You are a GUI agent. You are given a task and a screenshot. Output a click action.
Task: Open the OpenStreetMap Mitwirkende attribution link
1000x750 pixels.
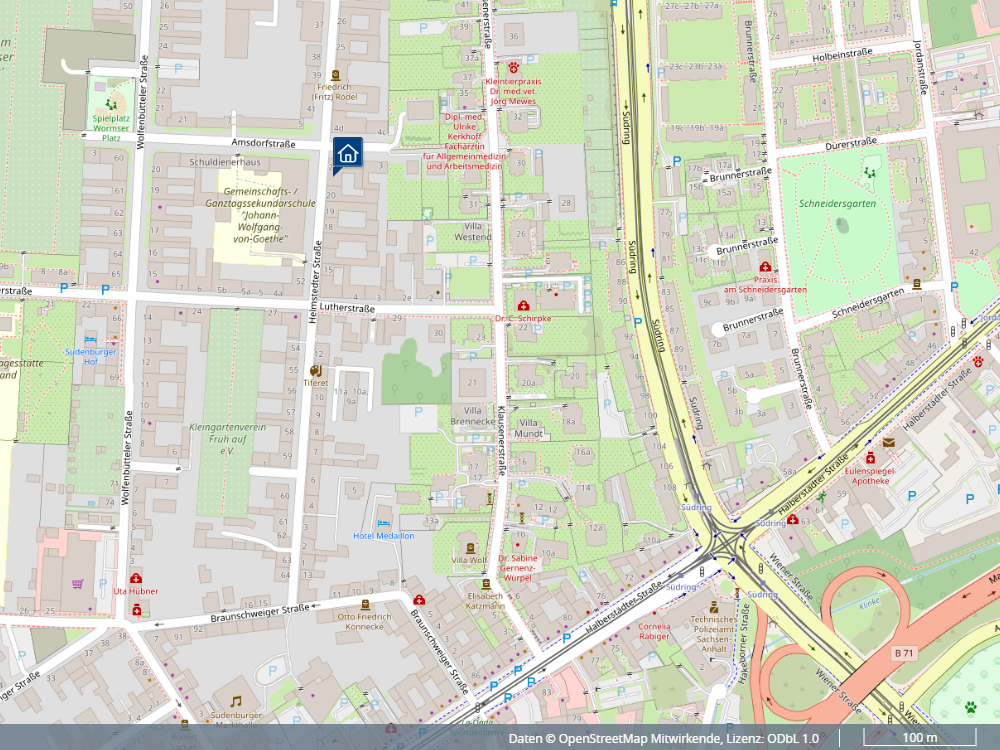640,738
